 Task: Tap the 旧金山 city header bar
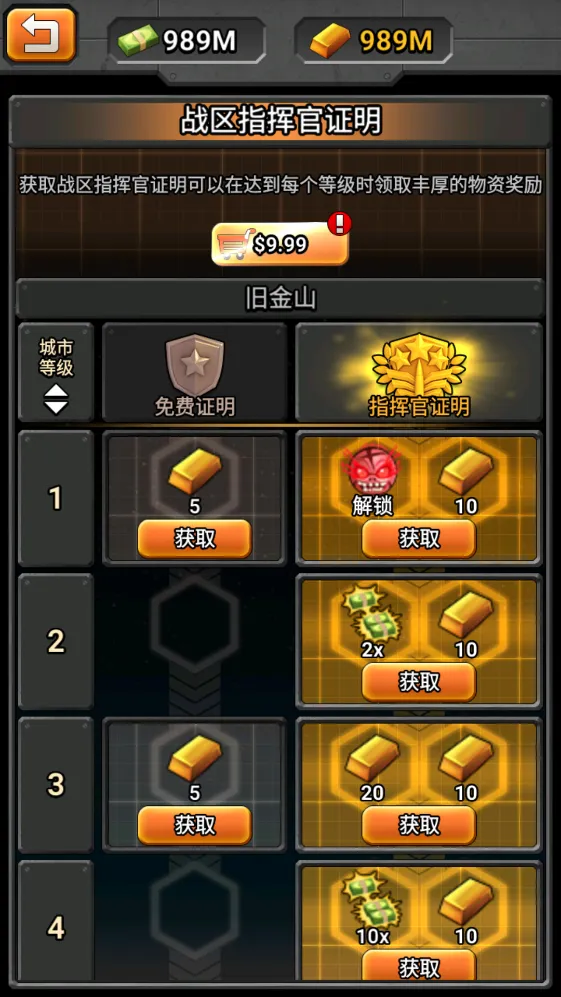tap(280, 298)
